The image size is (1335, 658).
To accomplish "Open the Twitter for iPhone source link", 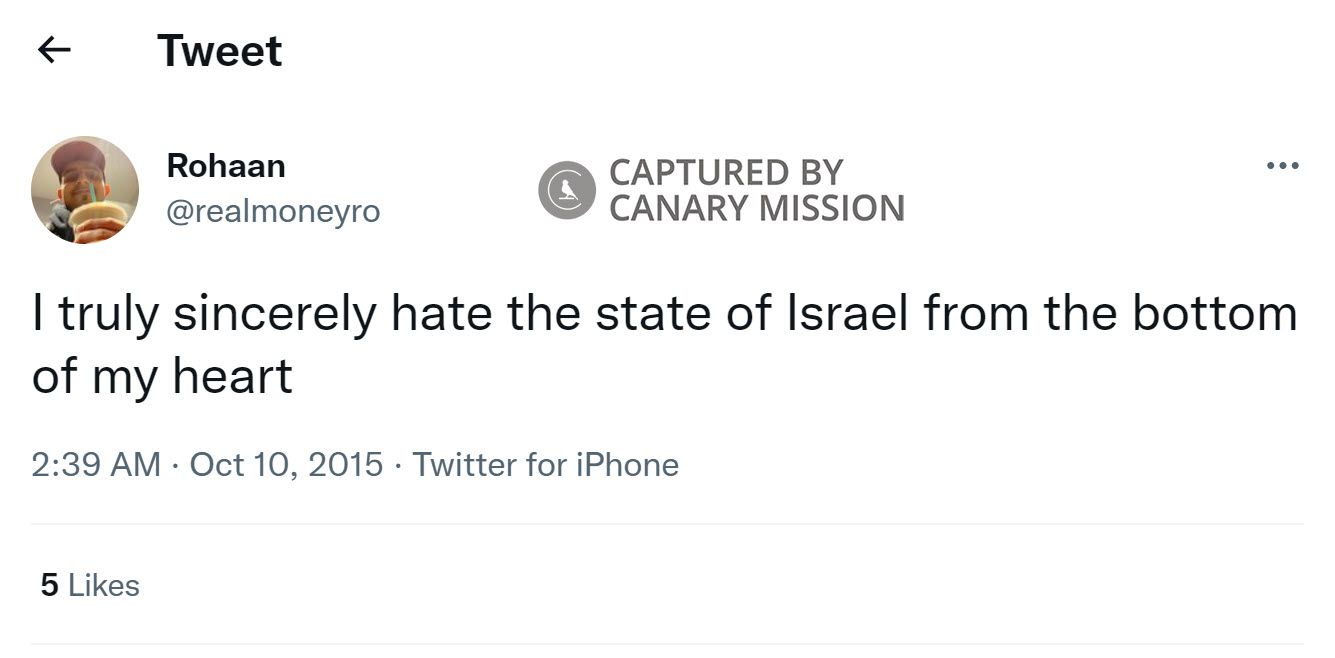I will [546, 464].
